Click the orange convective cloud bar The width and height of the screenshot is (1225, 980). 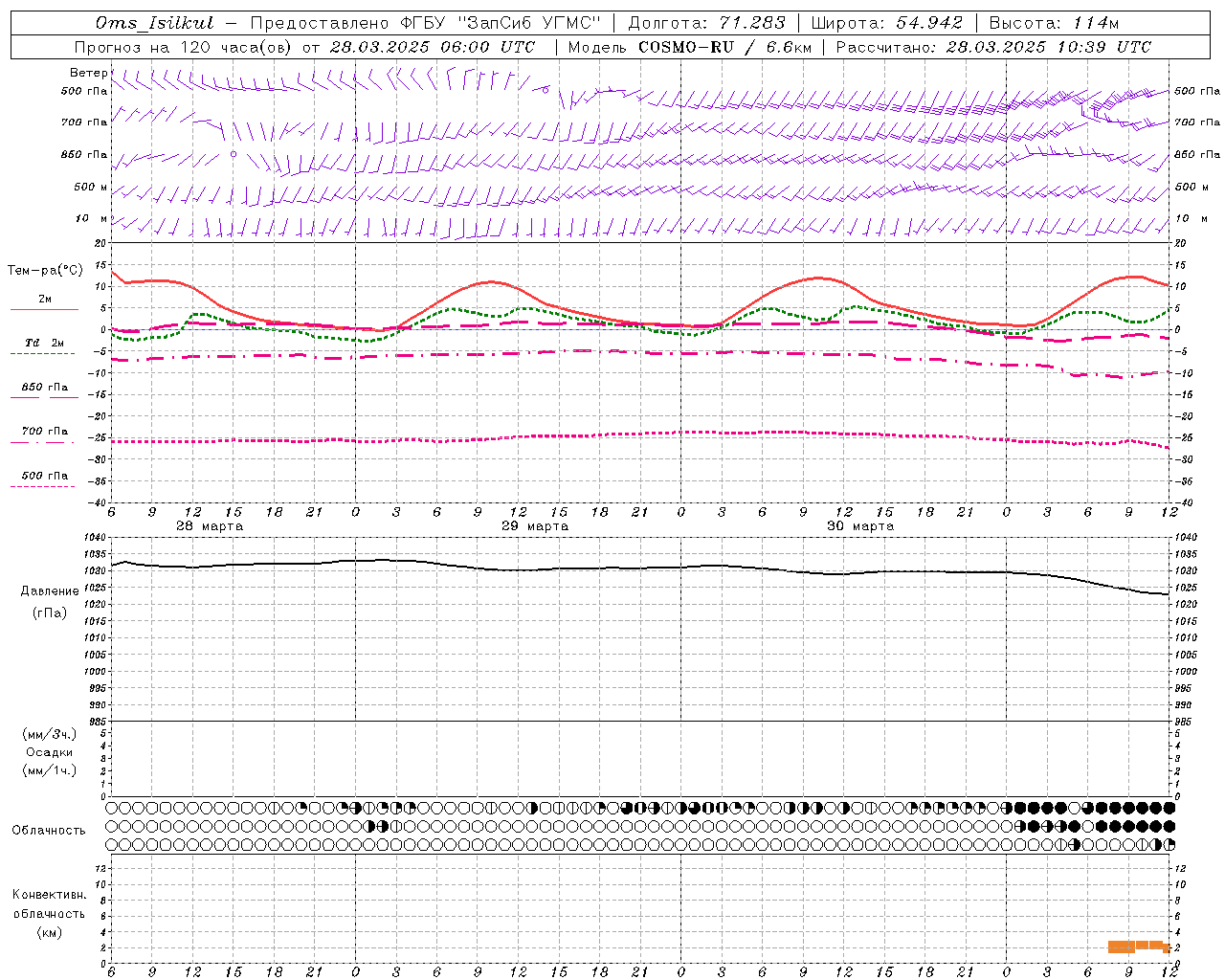pyautogui.click(x=1139, y=947)
